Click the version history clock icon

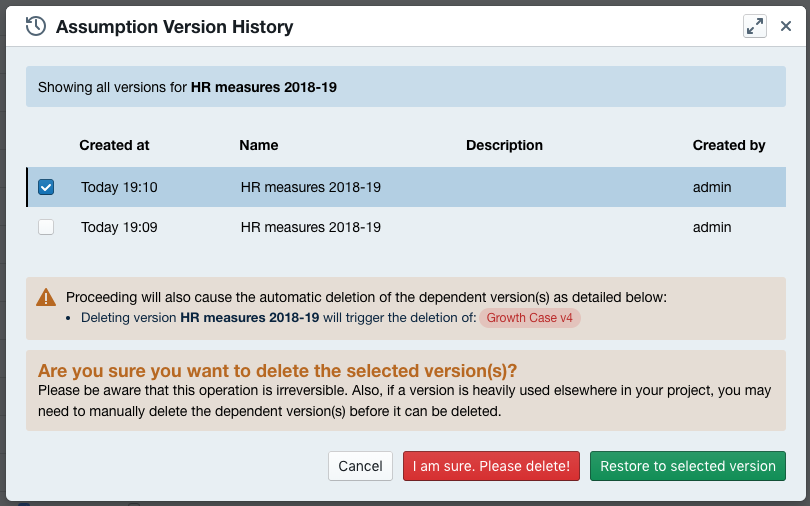click(36, 27)
